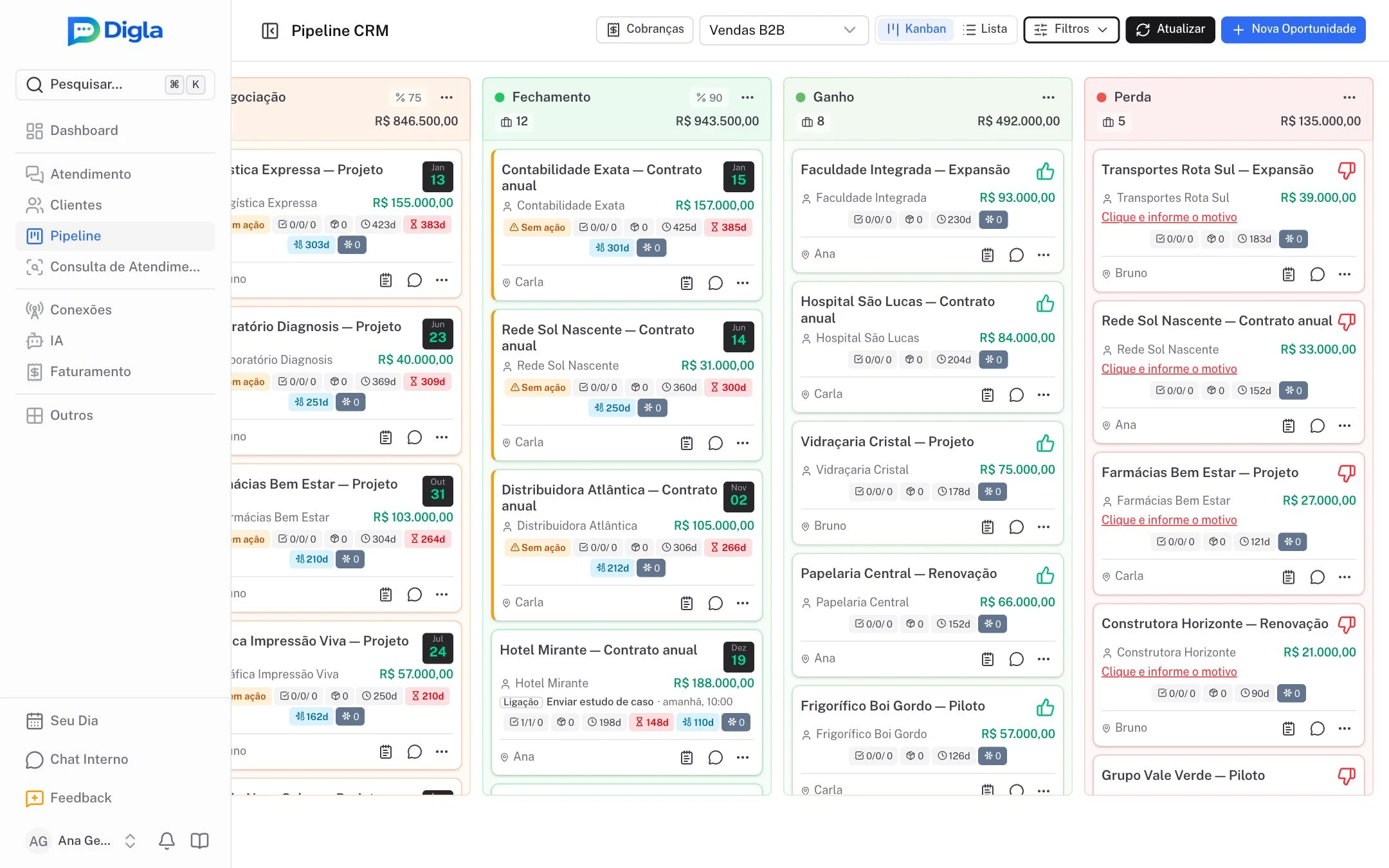Open Seu Dia in sidebar
Viewport: 1389px width, 868px height.
[x=115, y=721]
